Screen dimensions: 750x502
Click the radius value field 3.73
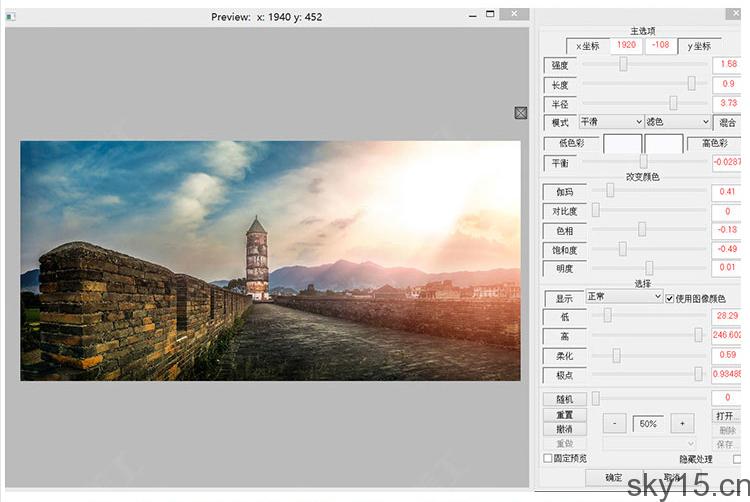pos(727,103)
